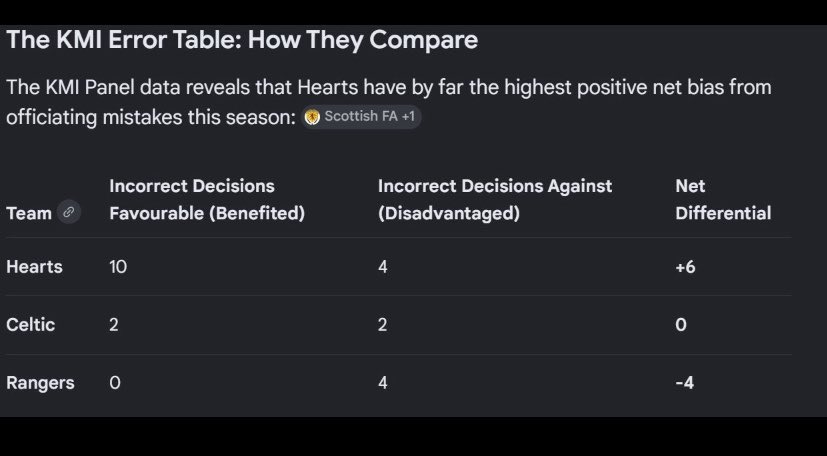Screen dimensions: 827x456
Task: Click the KMI Panel data paragraph text
Action: [x=389, y=102]
